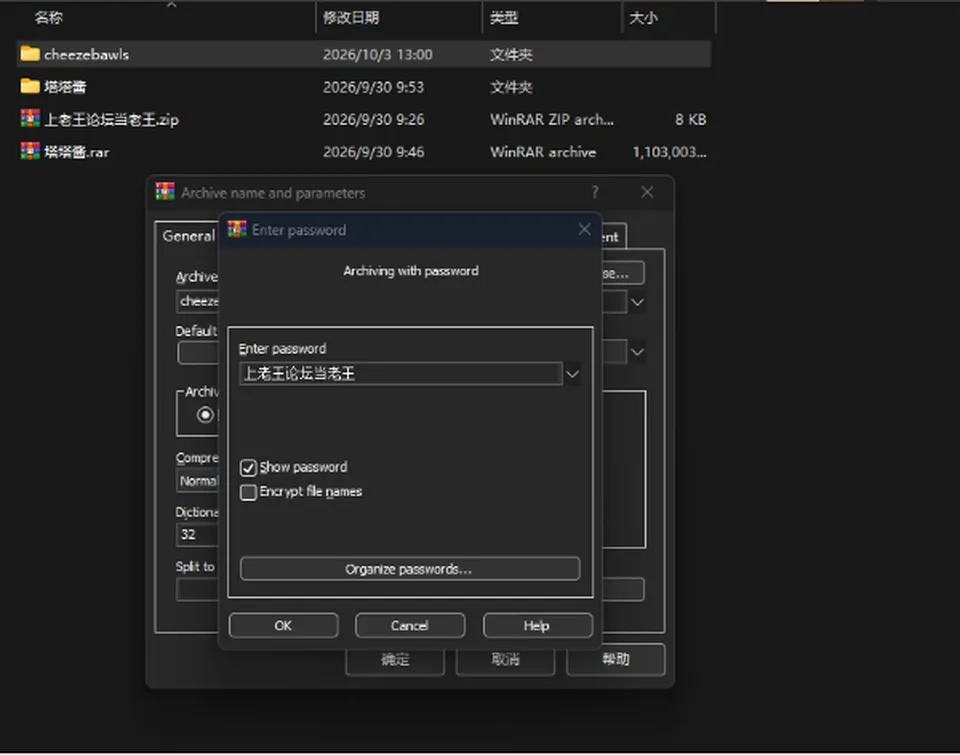Image resolution: width=960 pixels, height=755 pixels.
Task: Open the second dropdown arrow below the archive name
Action: click(x=637, y=352)
